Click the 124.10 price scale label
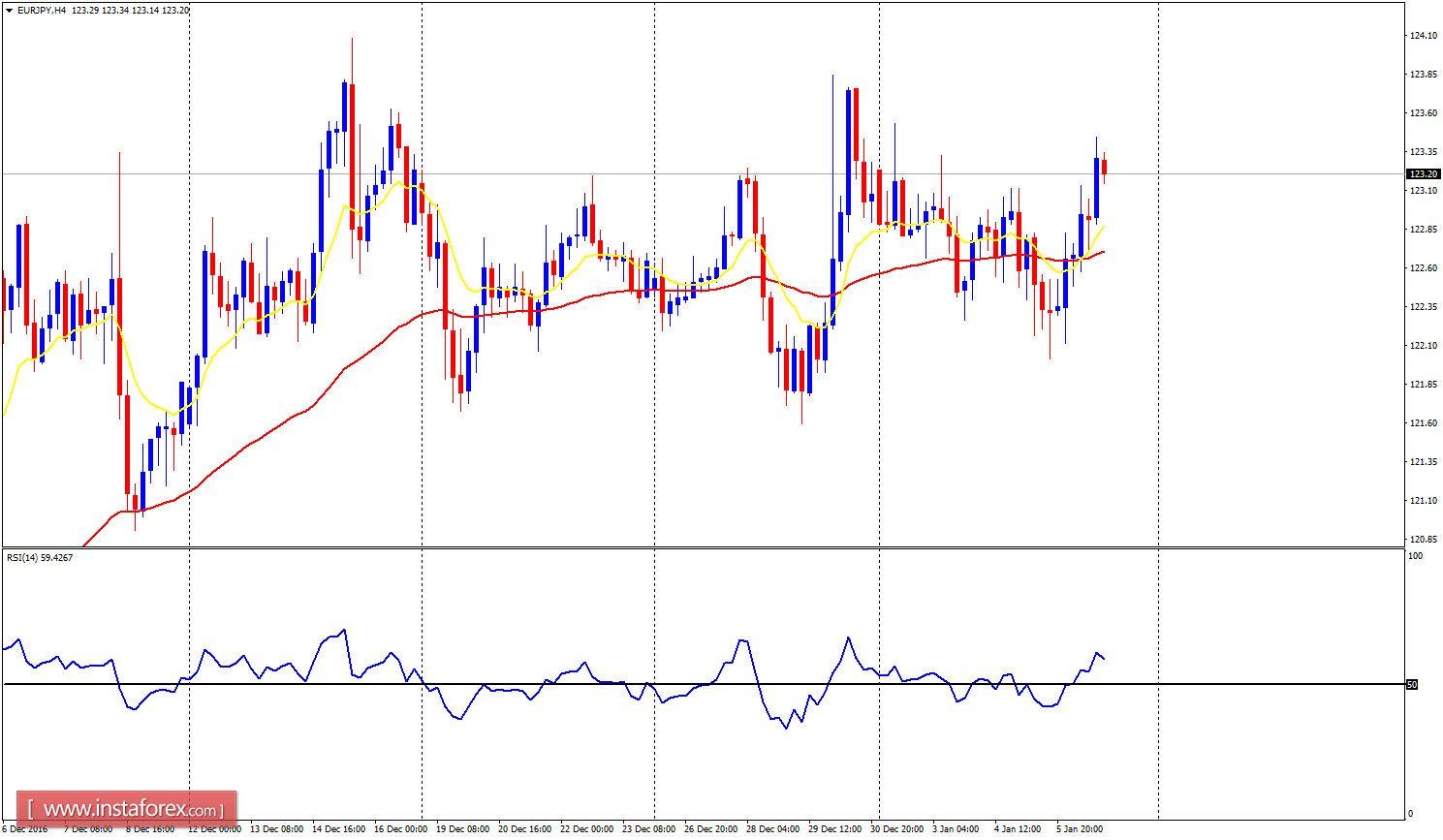The image size is (1443, 840). pyautogui.click(x=1423, y=36)
